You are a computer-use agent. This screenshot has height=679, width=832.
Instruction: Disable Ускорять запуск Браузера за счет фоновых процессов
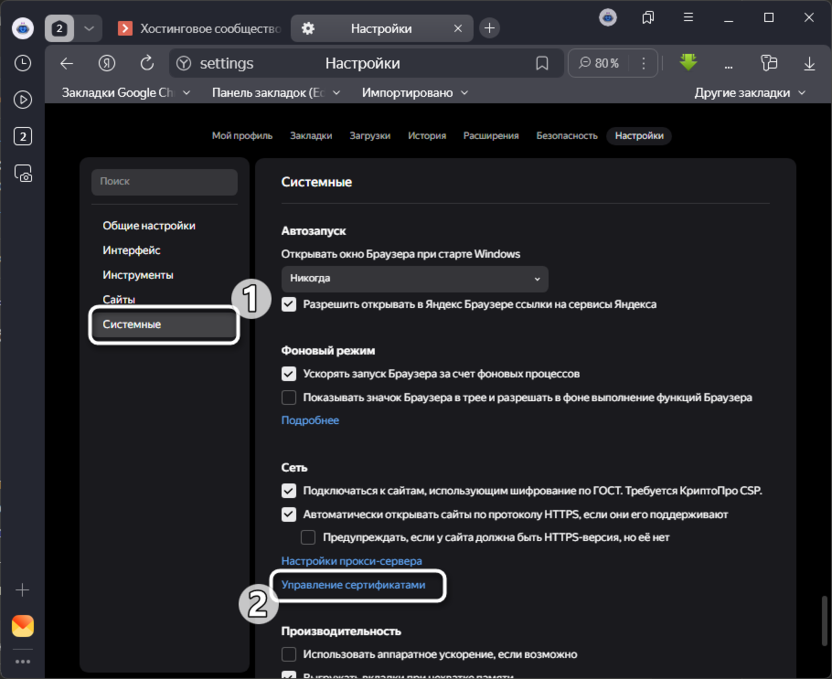pyautogui.click(x=288, y=376)
